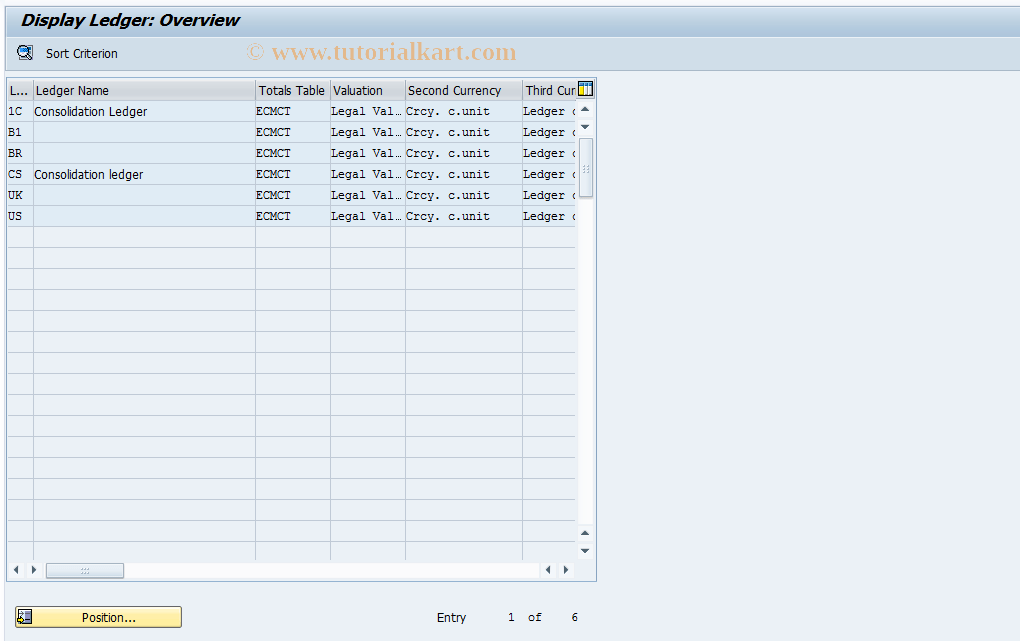Click the Sort Criterion magnifier icon

pyautogui.click(x=24, y=53)
